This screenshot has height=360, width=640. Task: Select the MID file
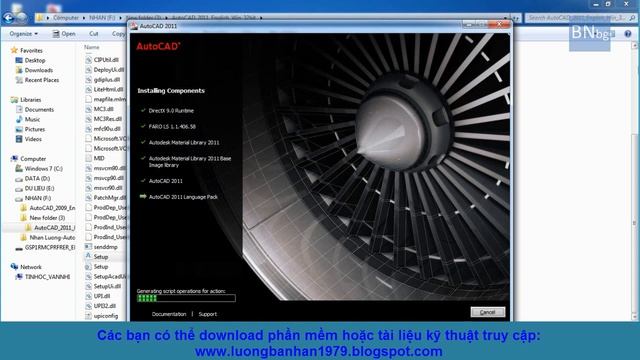pyautogui.click(x=99, y=158)
